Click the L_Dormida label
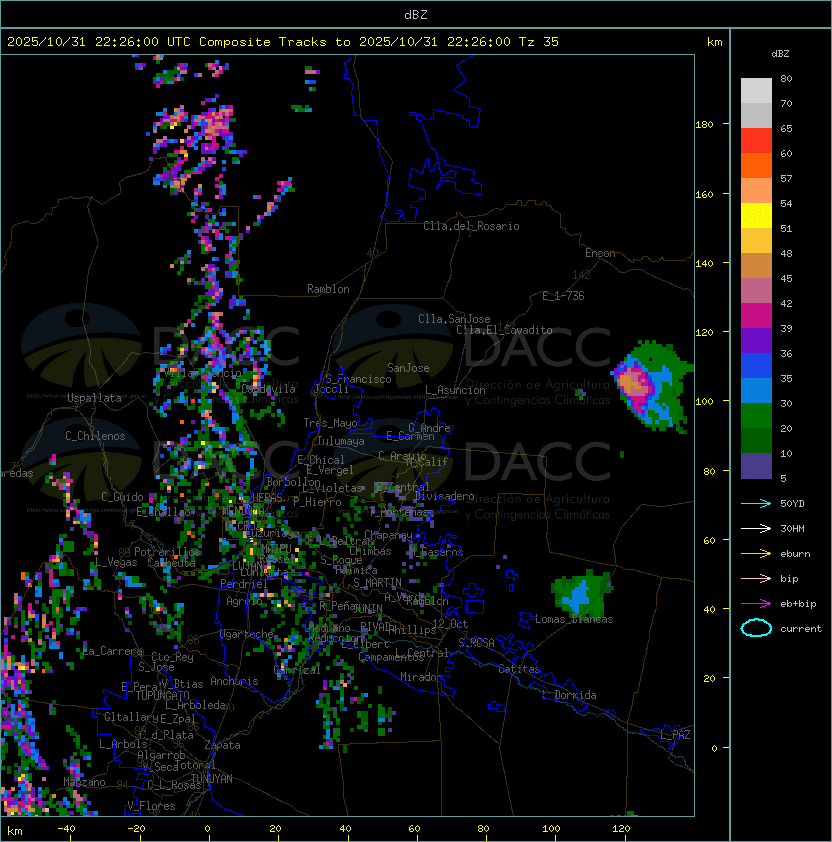 pos(569,695)
